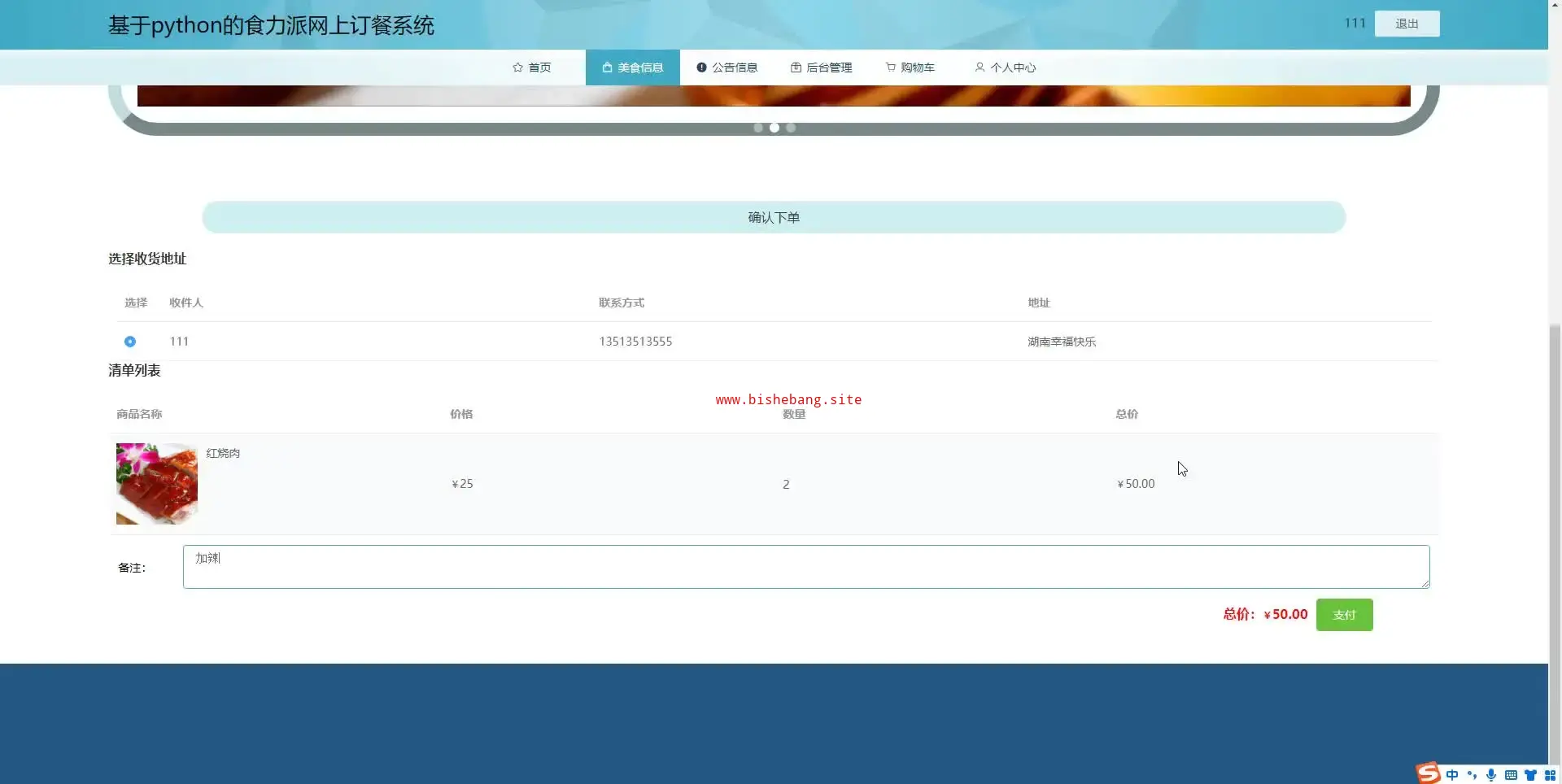Click the 红烧肉 product name
This screenshot has height=784, width=1562.
tap(223, 453)
